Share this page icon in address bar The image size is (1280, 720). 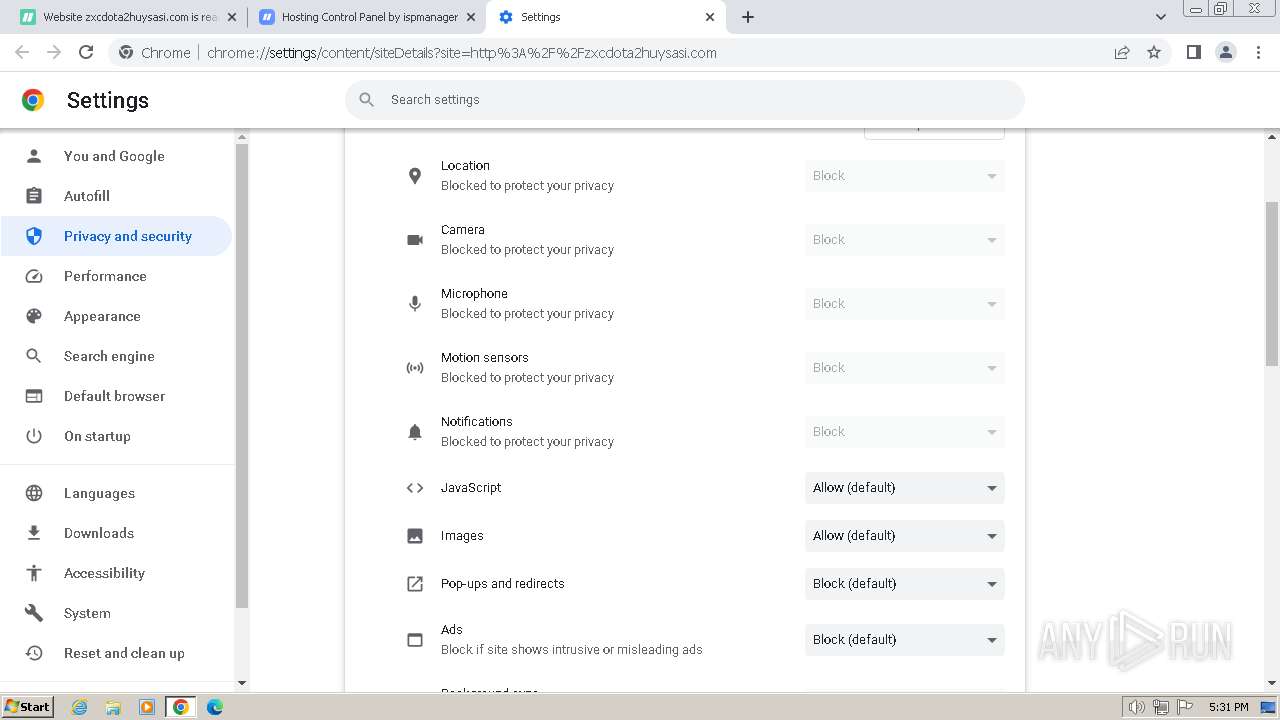pos(1122,52)
